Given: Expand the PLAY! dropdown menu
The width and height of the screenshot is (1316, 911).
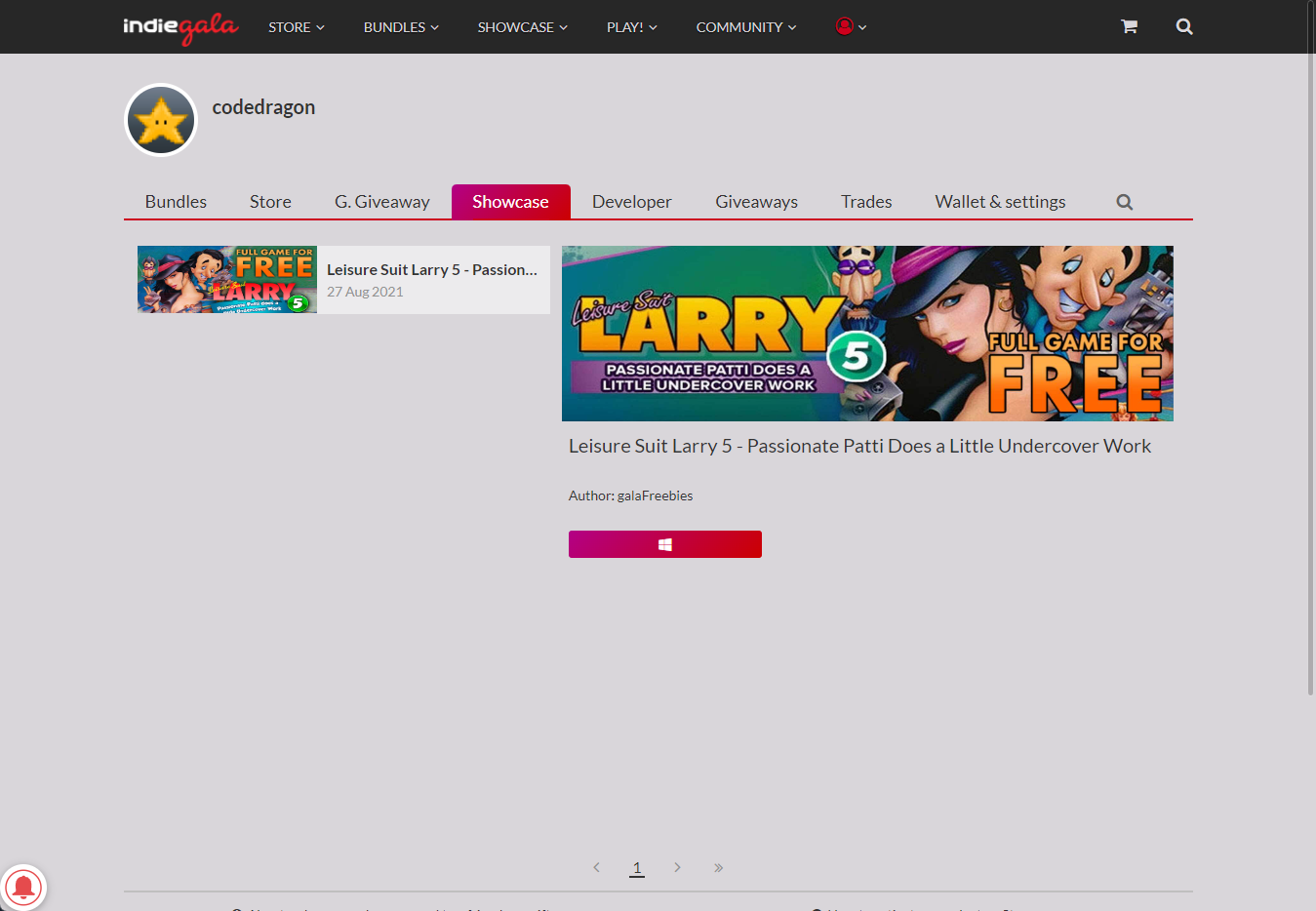Looking at the screenshot, I should tap(631, 27).
